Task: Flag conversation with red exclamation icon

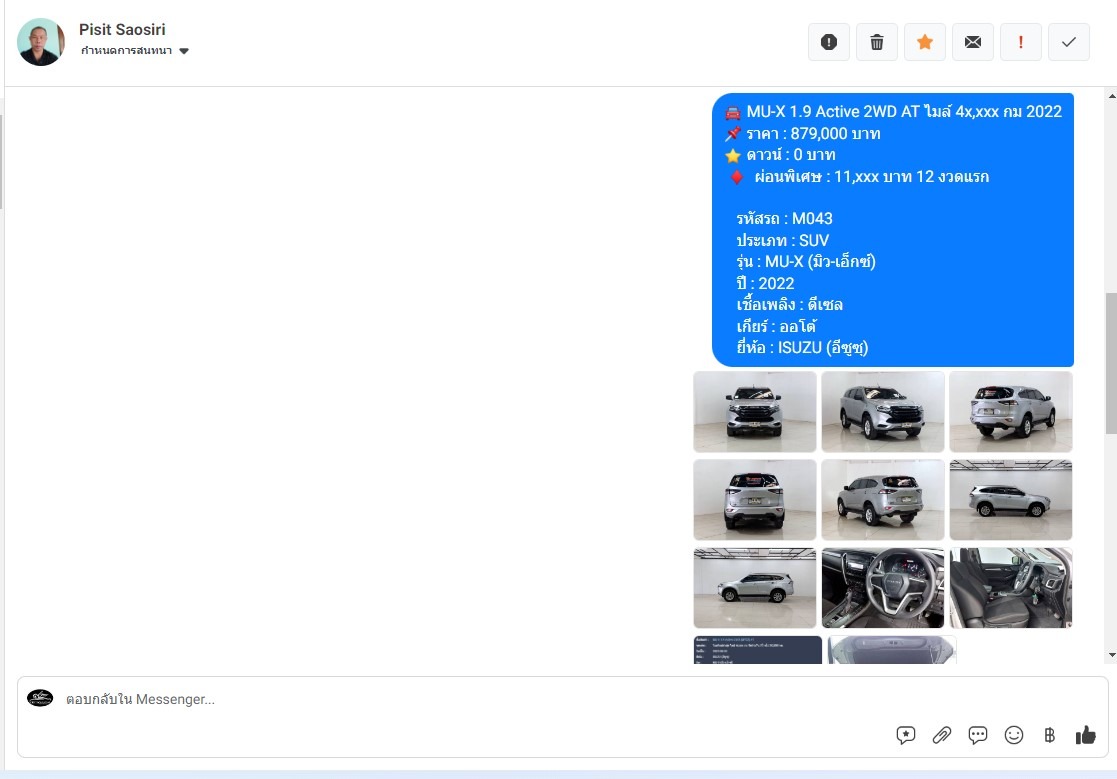Action: point(1021,42)
